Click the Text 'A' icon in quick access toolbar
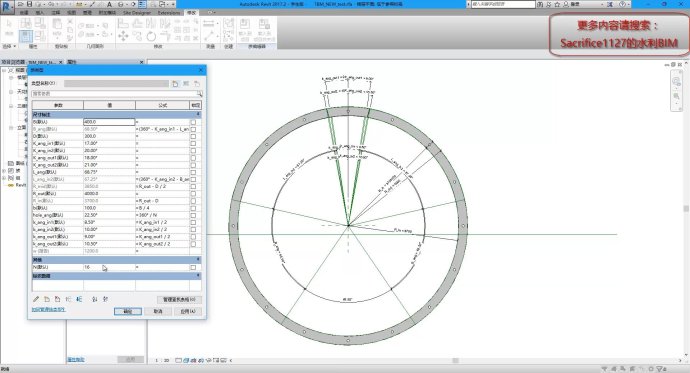The height and width of the screenshot is (373, 690). click(x=109, y=4)
